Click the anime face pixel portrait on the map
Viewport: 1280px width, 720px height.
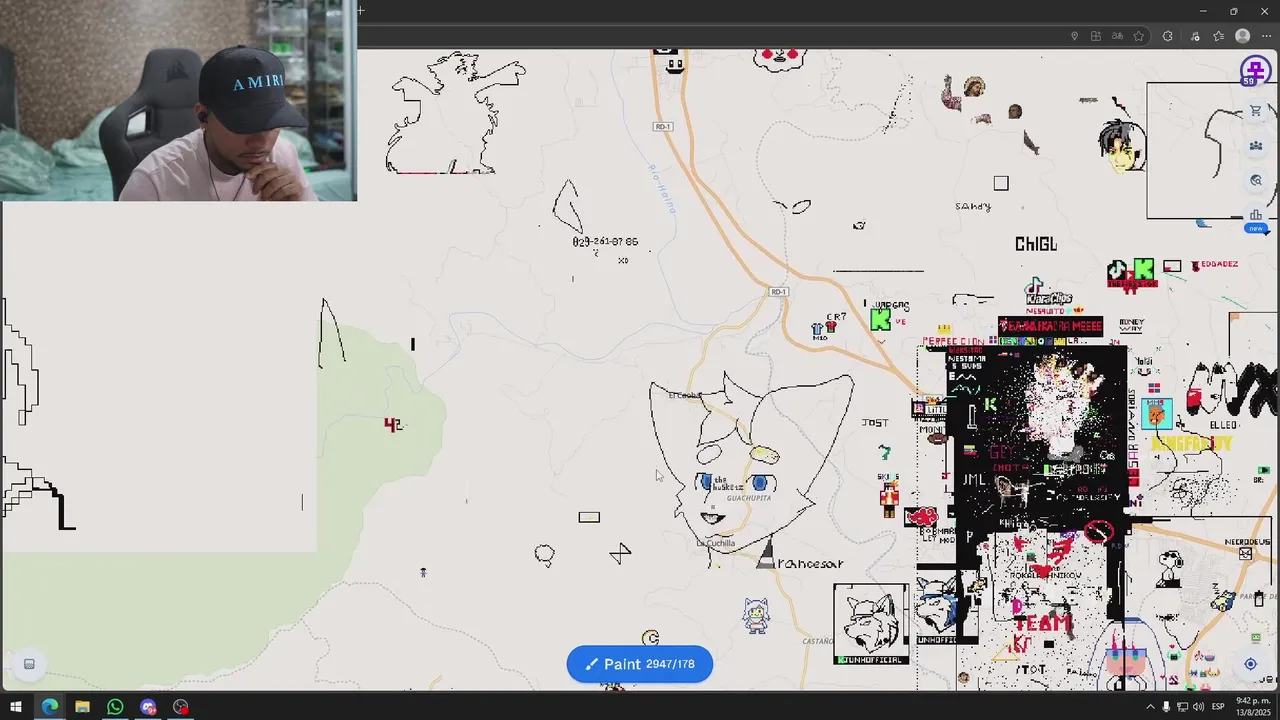point(1122,146)
